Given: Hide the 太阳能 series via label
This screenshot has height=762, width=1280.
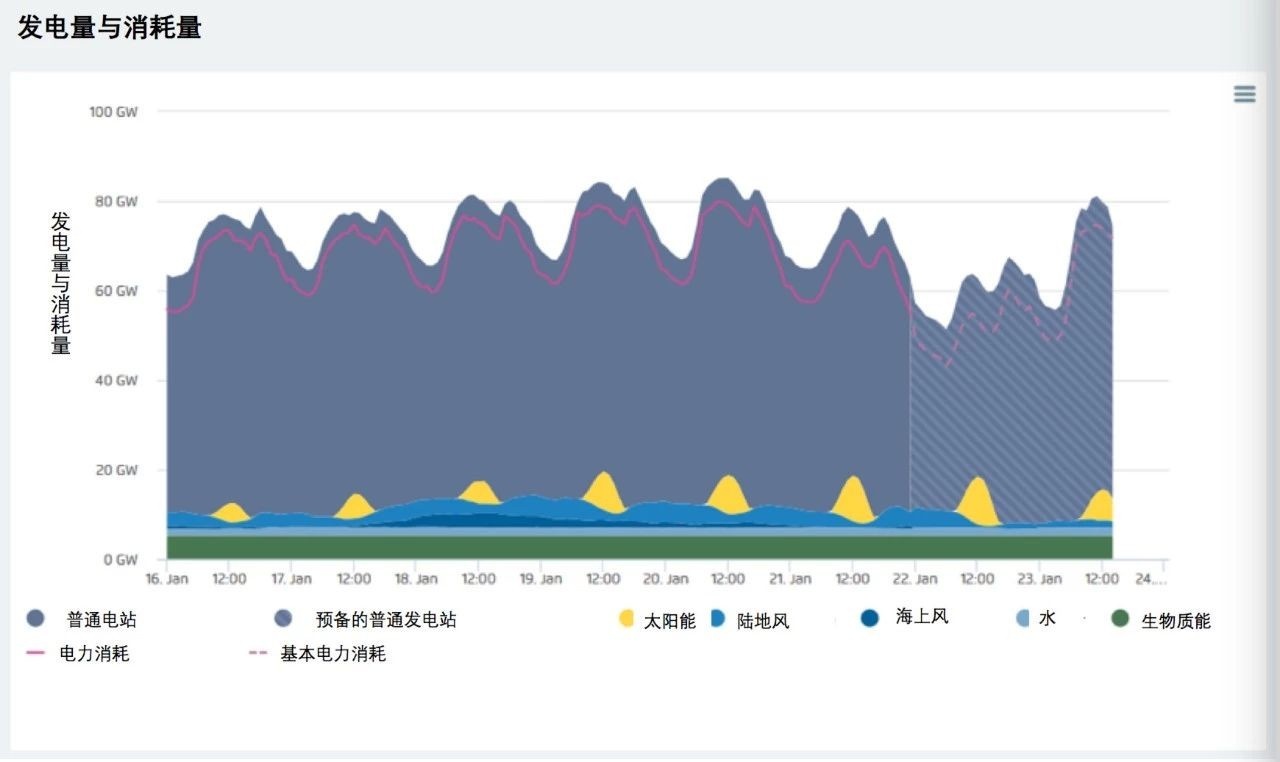Looking at the screenshot, I should tap(669, 621).
